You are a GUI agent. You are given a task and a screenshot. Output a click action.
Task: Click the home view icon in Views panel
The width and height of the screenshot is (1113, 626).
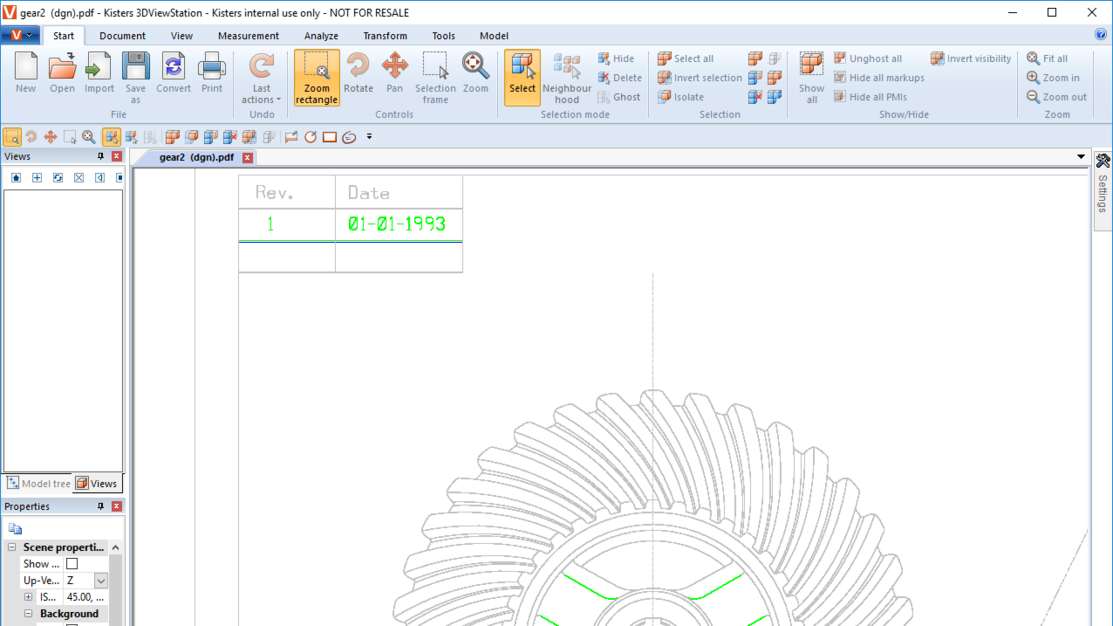click(x=16, y=177)
